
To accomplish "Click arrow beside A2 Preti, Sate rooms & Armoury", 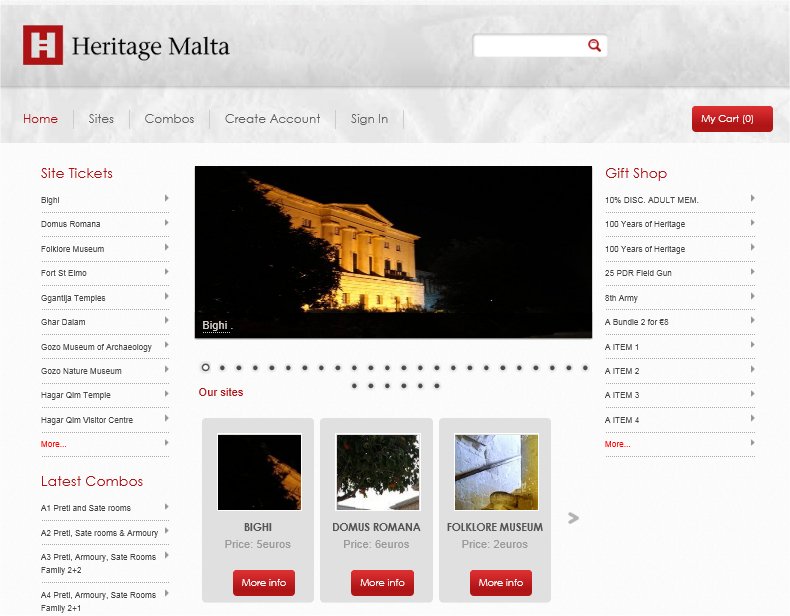I will 166,531.
